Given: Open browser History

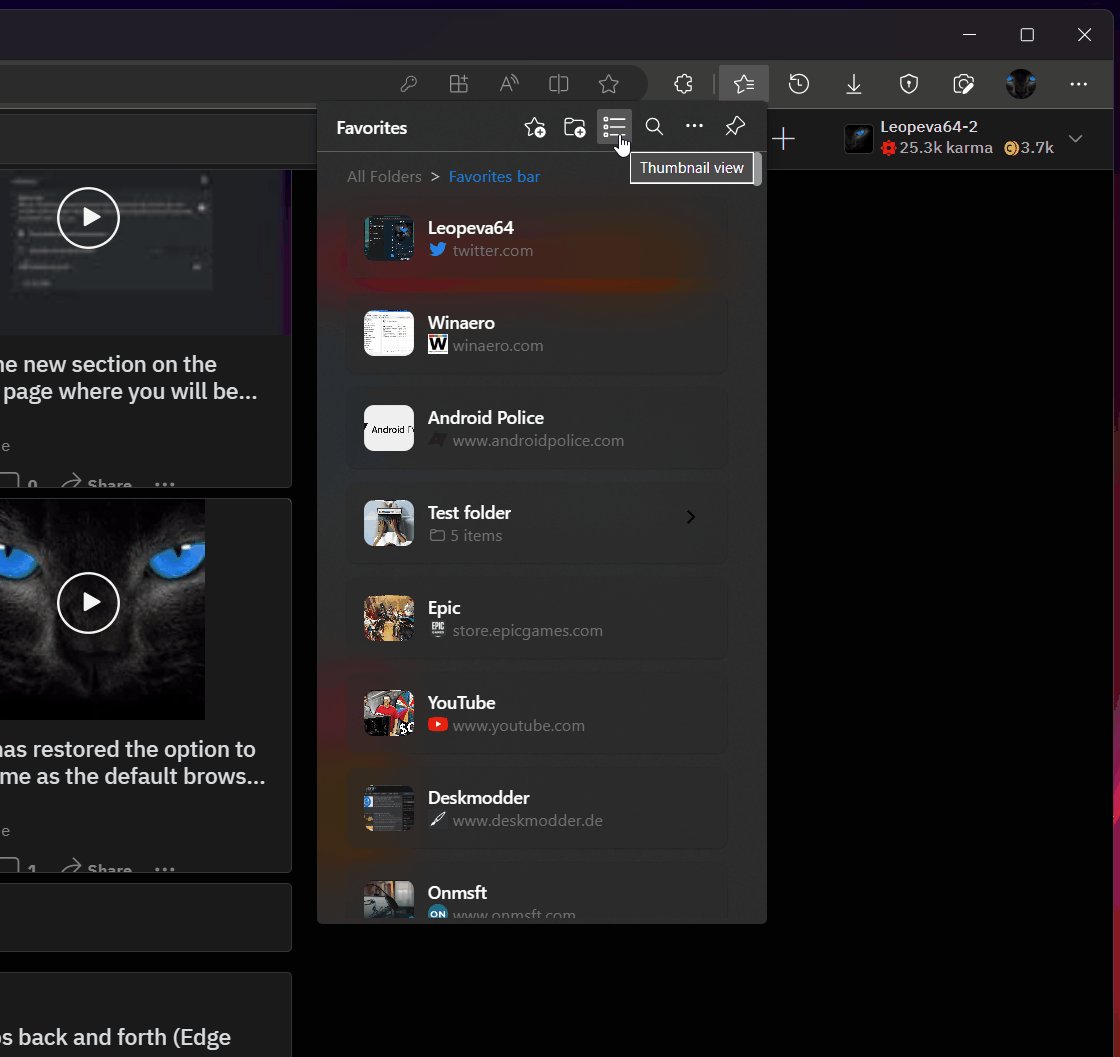Looking at the screenshot, I should [799, 84].
